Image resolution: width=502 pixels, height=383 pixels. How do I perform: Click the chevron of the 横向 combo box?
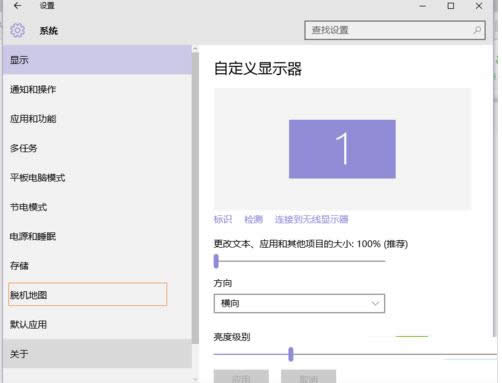click(375, 303)
